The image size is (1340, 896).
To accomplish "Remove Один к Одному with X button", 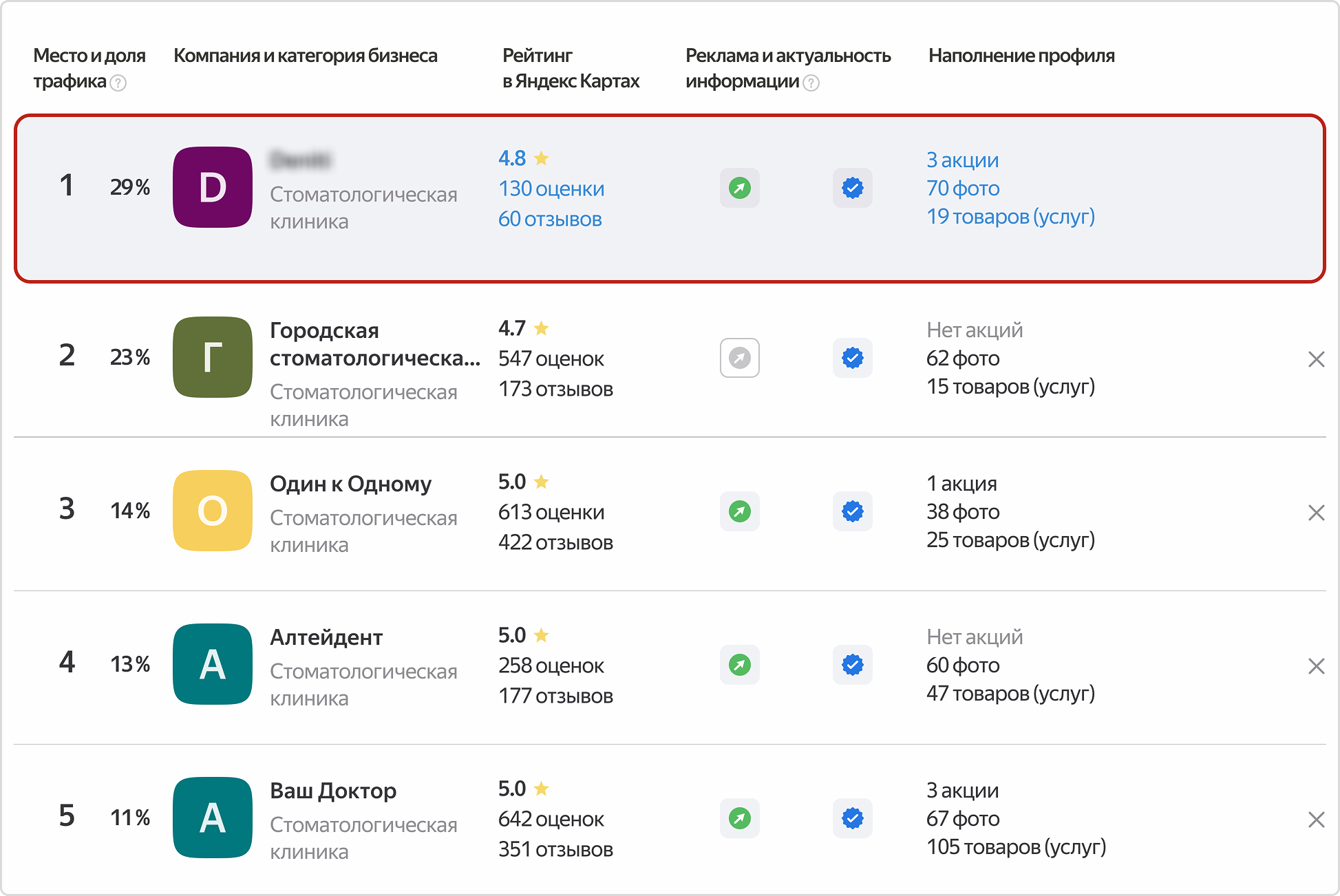I will tap(1316, 513).
